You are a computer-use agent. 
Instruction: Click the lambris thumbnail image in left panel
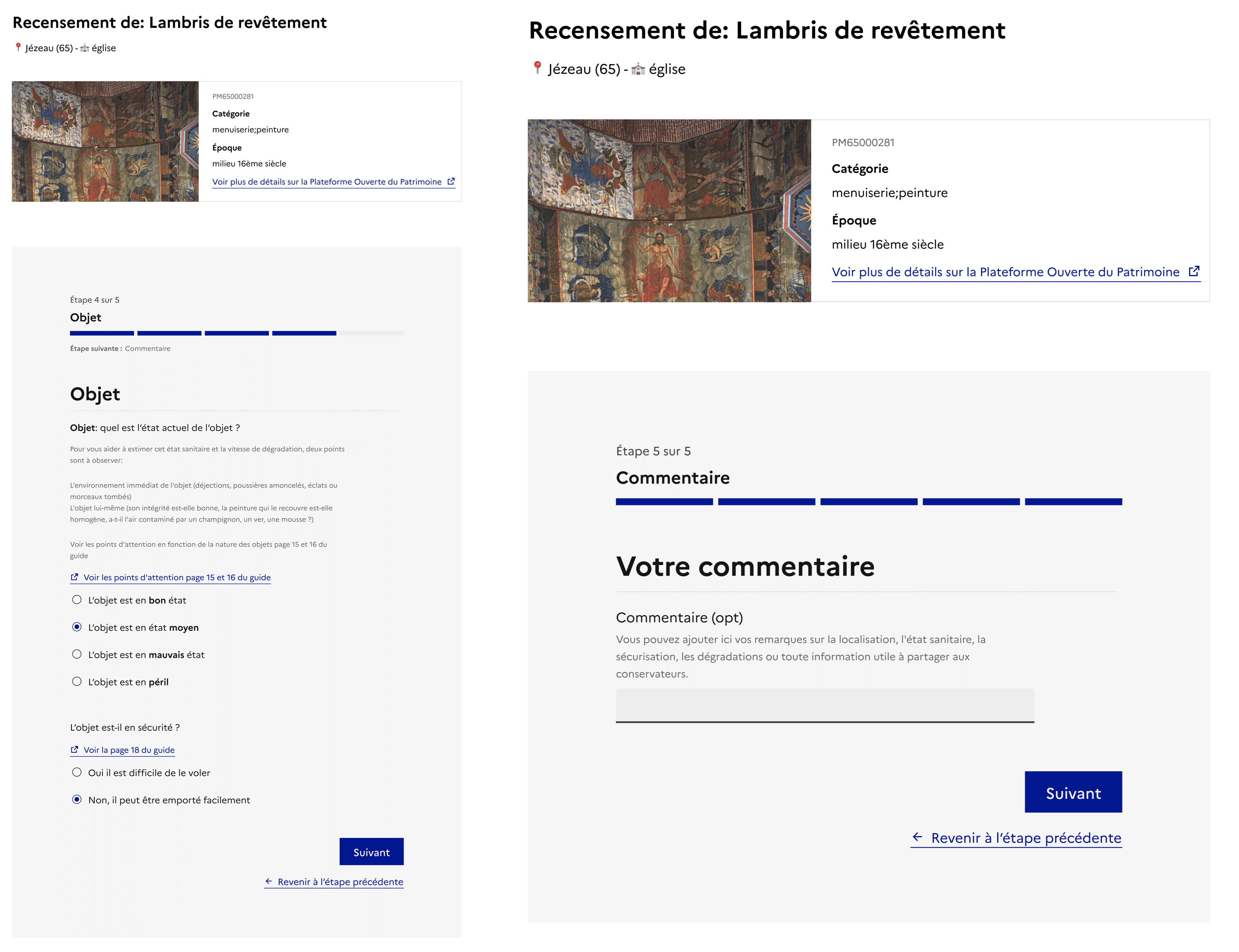[105, 141]
